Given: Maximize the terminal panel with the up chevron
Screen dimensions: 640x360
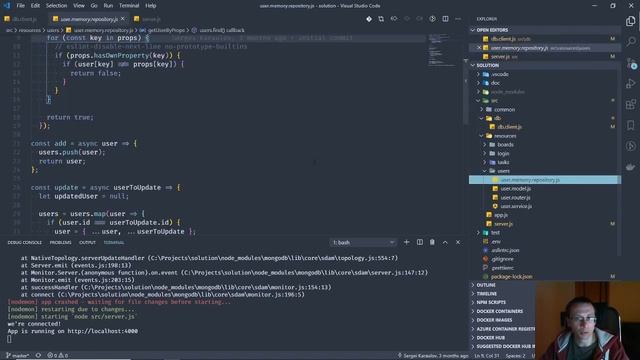Looking at the screenshot, I should click(x=445, y=242).
